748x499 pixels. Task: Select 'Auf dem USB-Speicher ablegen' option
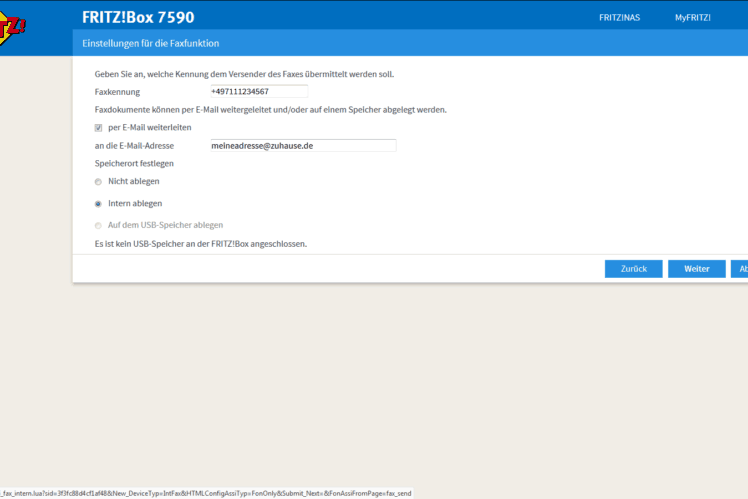(98, 226)
